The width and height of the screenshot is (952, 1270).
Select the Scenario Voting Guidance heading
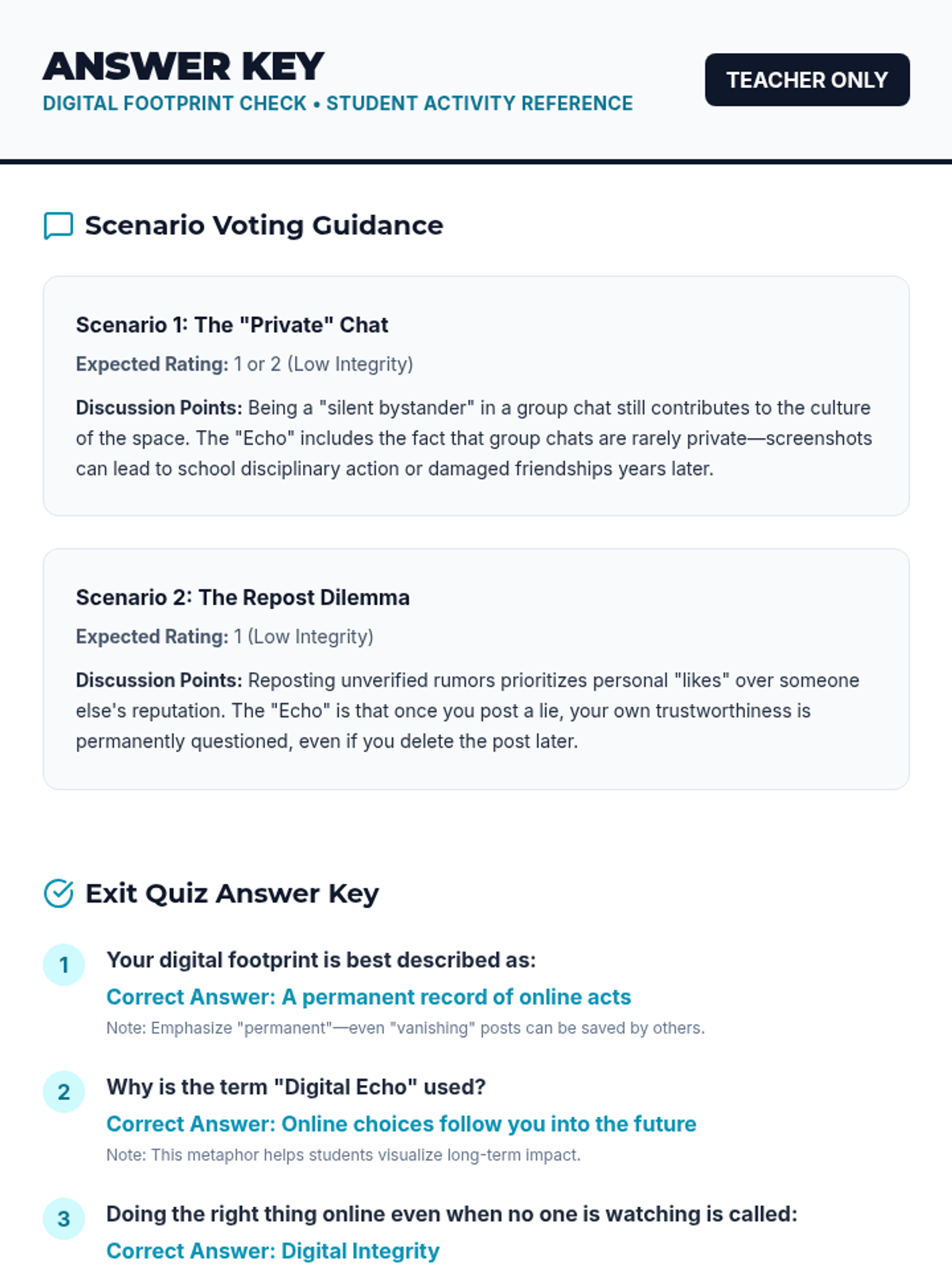[x=263, y=225]
